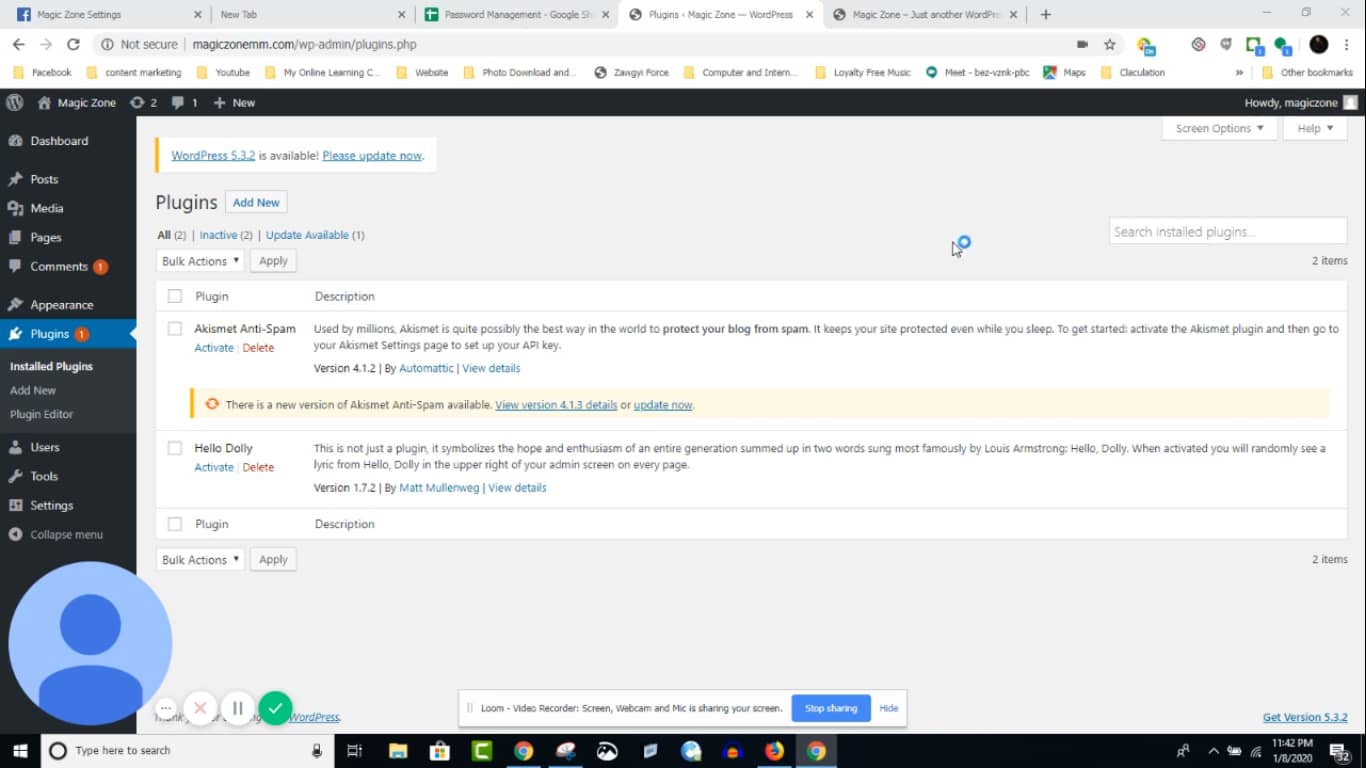Viewport: 1366px width, 768px height.
Task: Open the comments bubble in the admin bar
Action: pyautogui.click(x=184, y=102)
